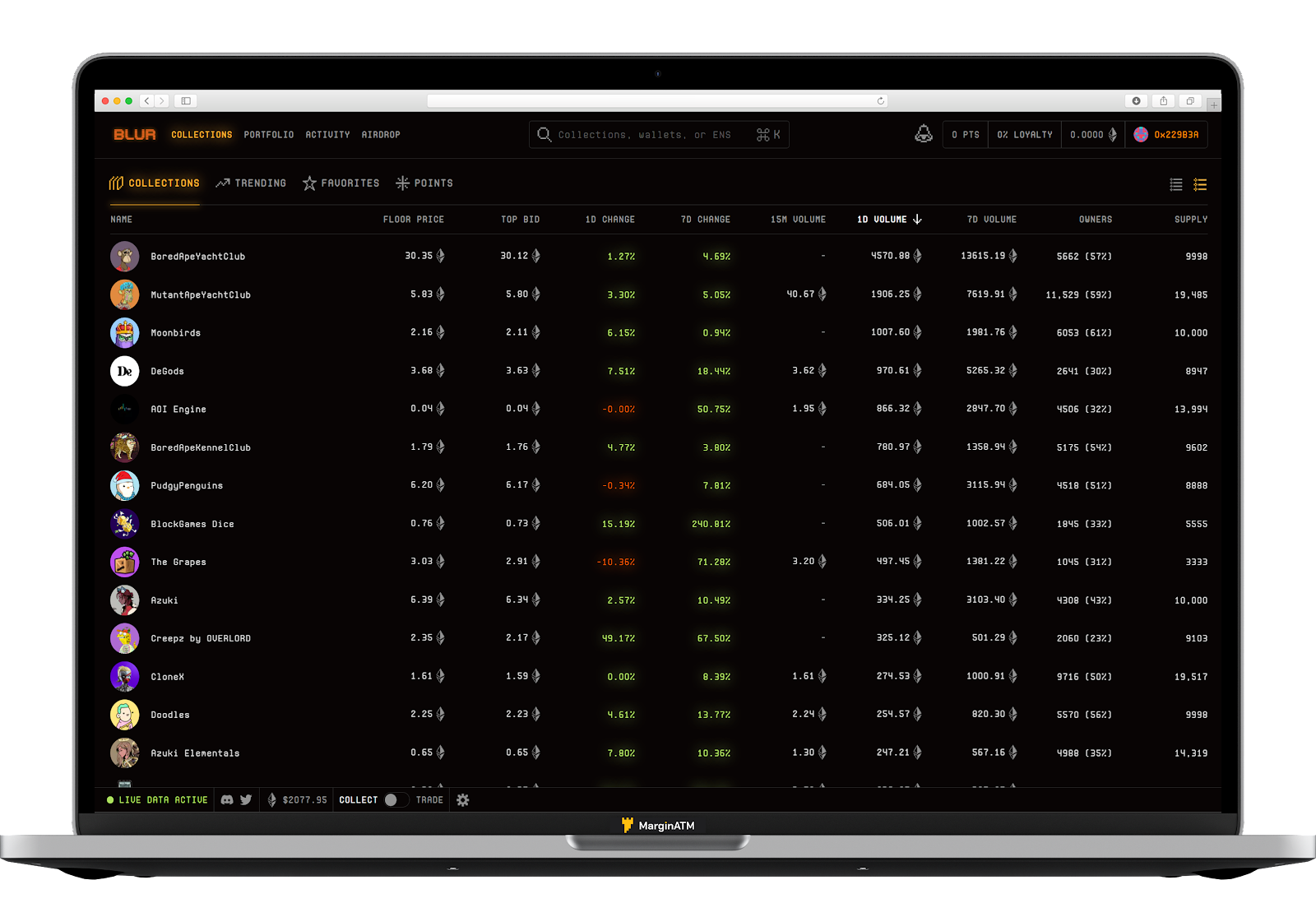The image size is (1316, 917).
Task: Click the ETH price icon in footer
Action: pos(272,799)
